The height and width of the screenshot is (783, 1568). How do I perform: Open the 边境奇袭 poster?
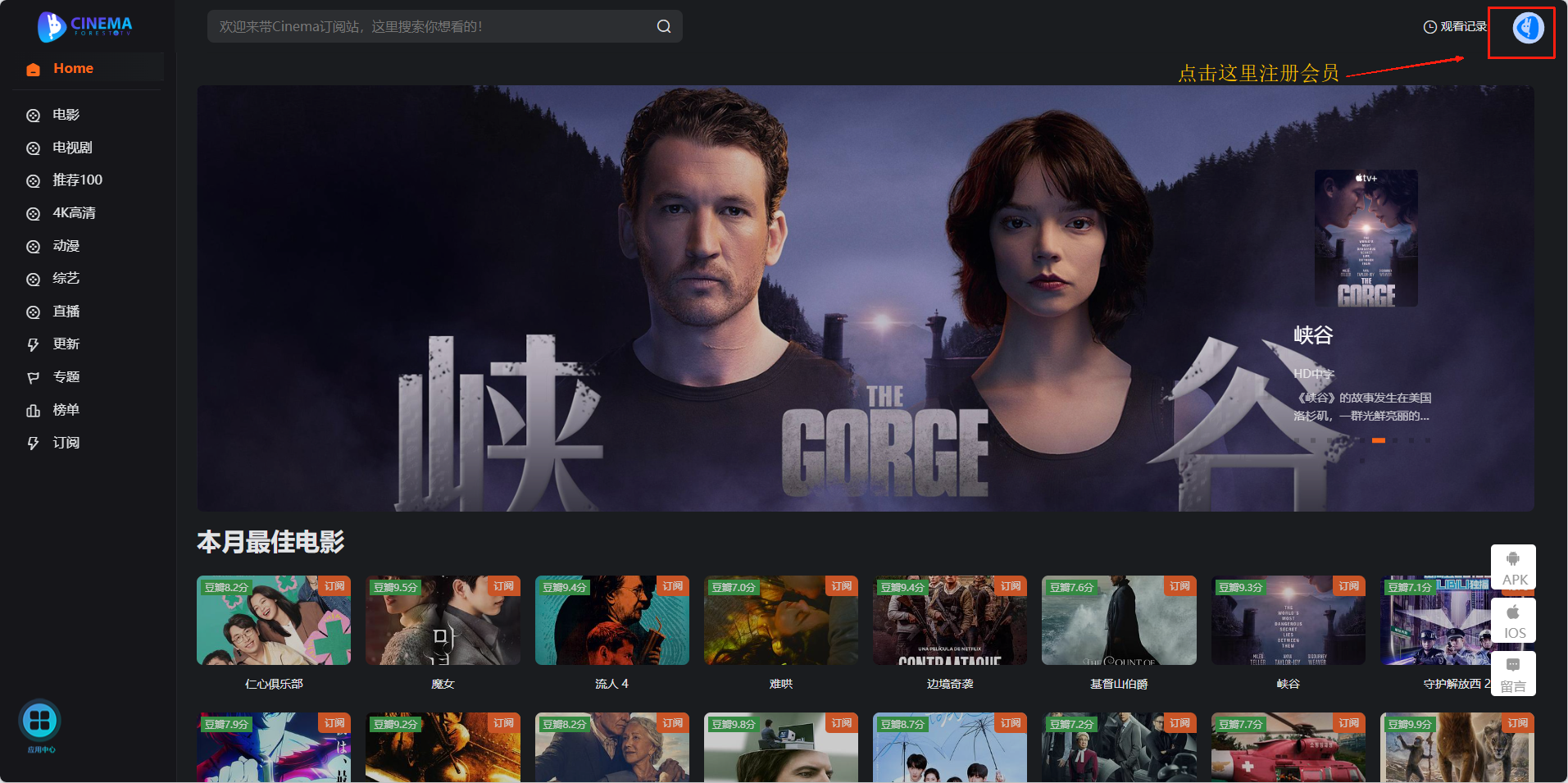click(950, 620)
